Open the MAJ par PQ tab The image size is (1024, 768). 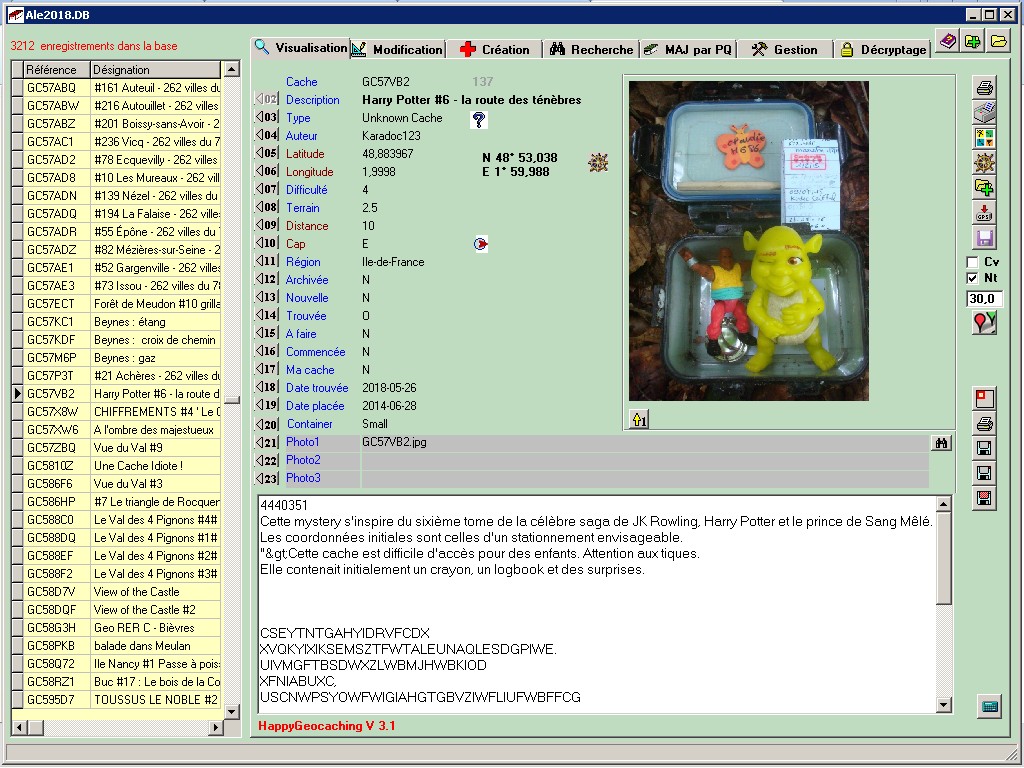[x=688, y=50]
